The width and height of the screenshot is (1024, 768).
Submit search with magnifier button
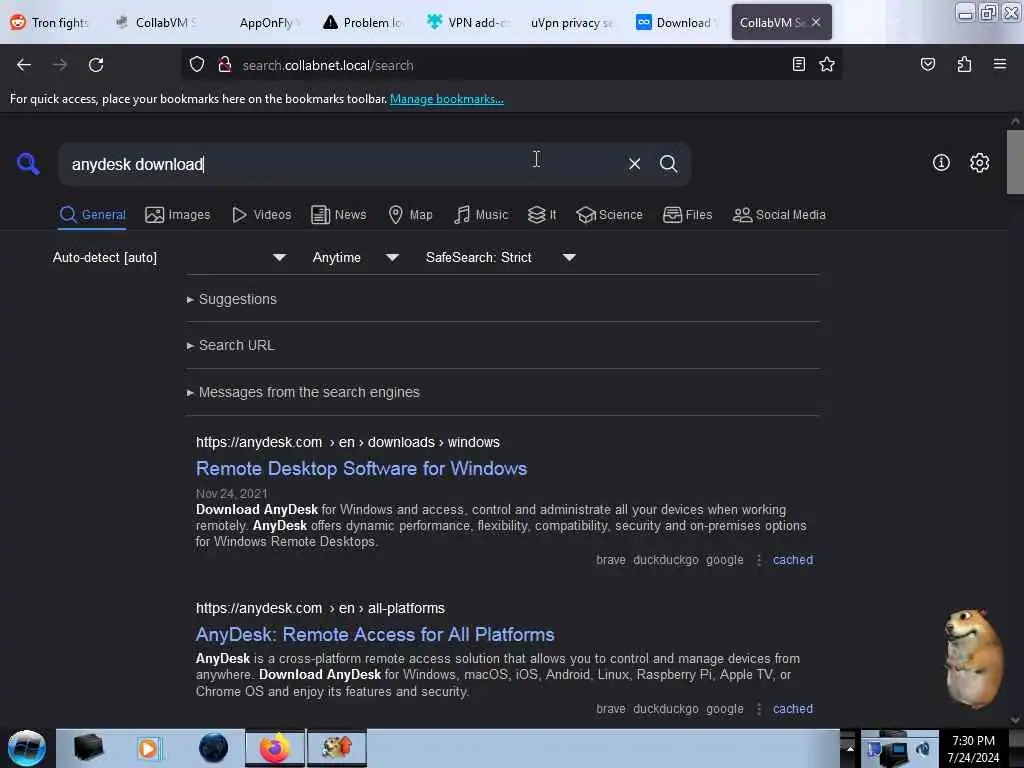click(668, 164)
